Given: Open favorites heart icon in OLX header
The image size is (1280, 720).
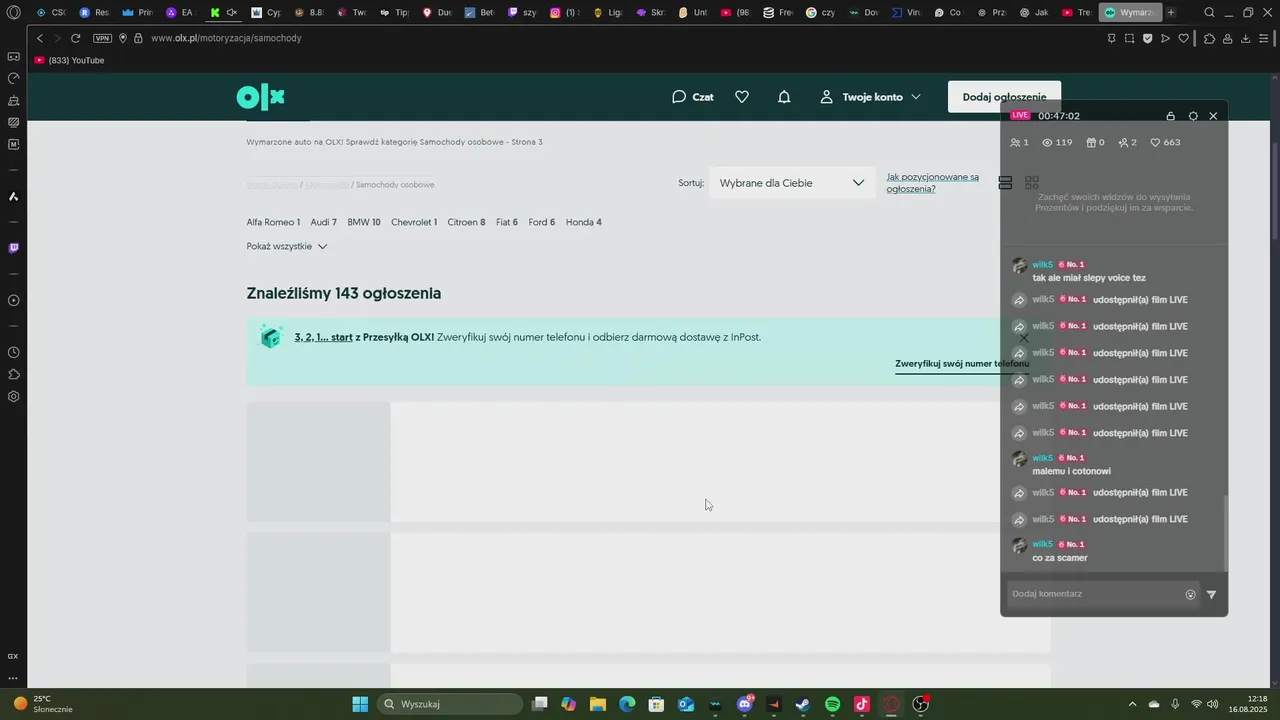Looking at the screenshot, I should 742,97.
